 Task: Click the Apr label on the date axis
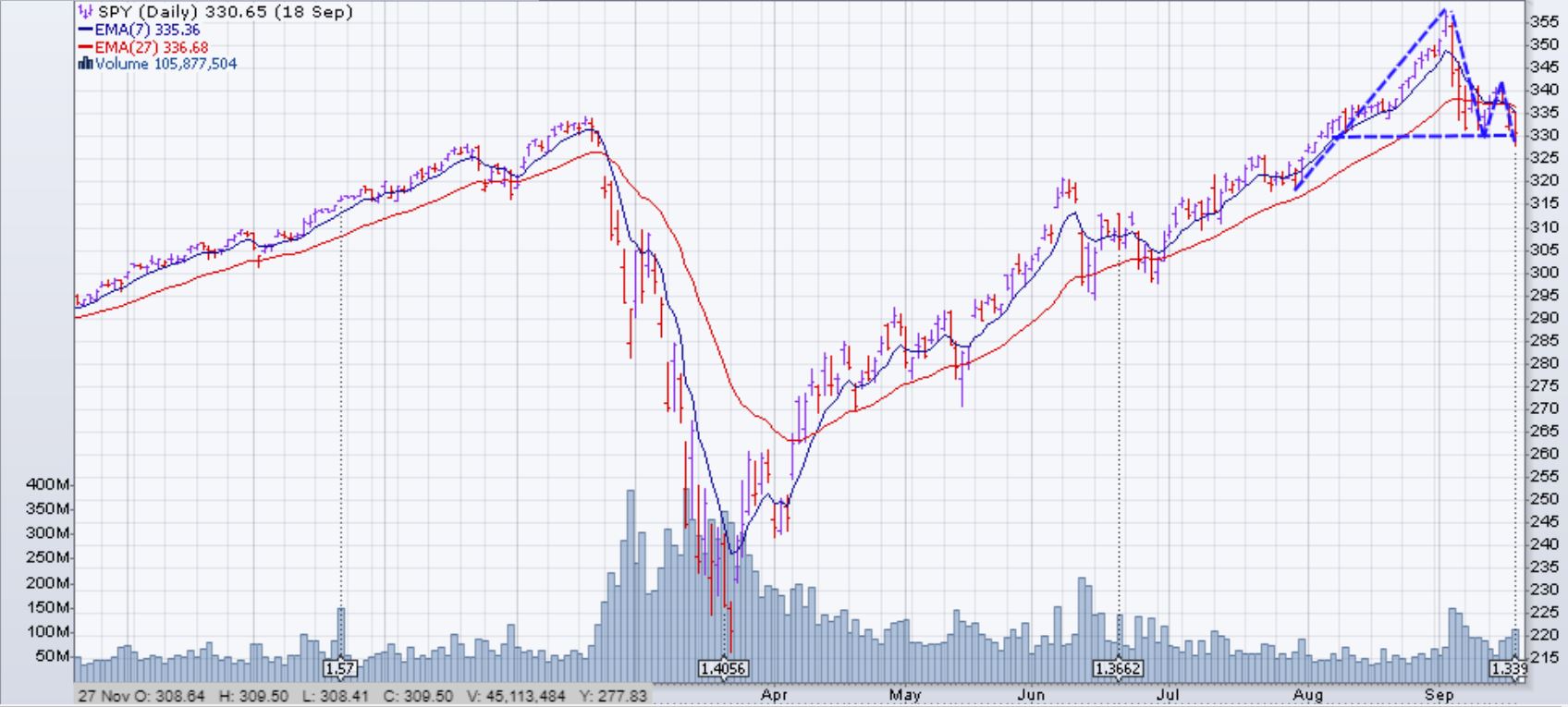[x=775, y=694]
